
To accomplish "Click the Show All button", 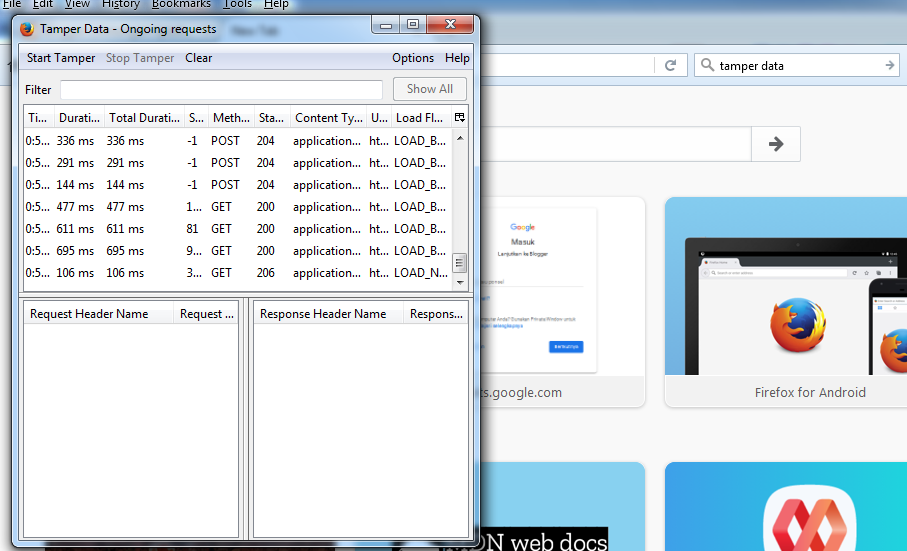I will (430, 89).
